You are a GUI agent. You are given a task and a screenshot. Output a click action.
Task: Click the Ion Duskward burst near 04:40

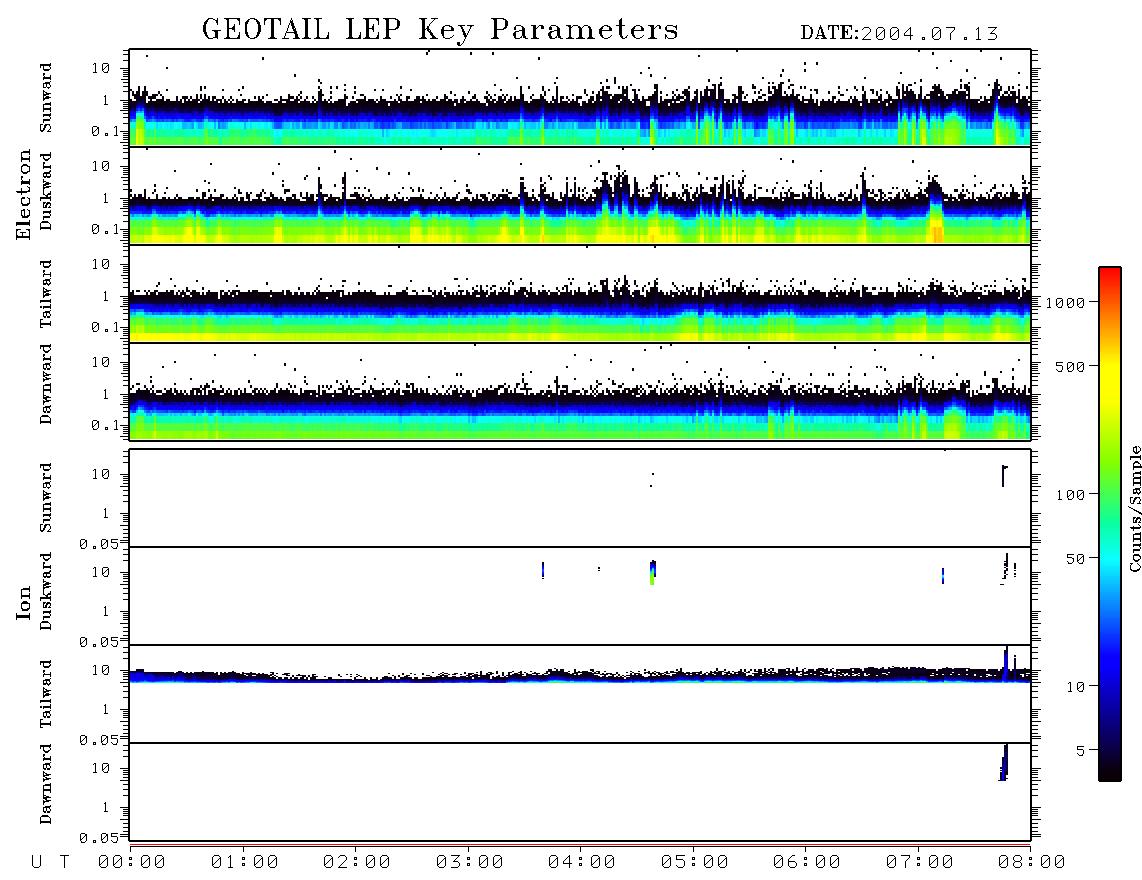click(x=653, y=573)
